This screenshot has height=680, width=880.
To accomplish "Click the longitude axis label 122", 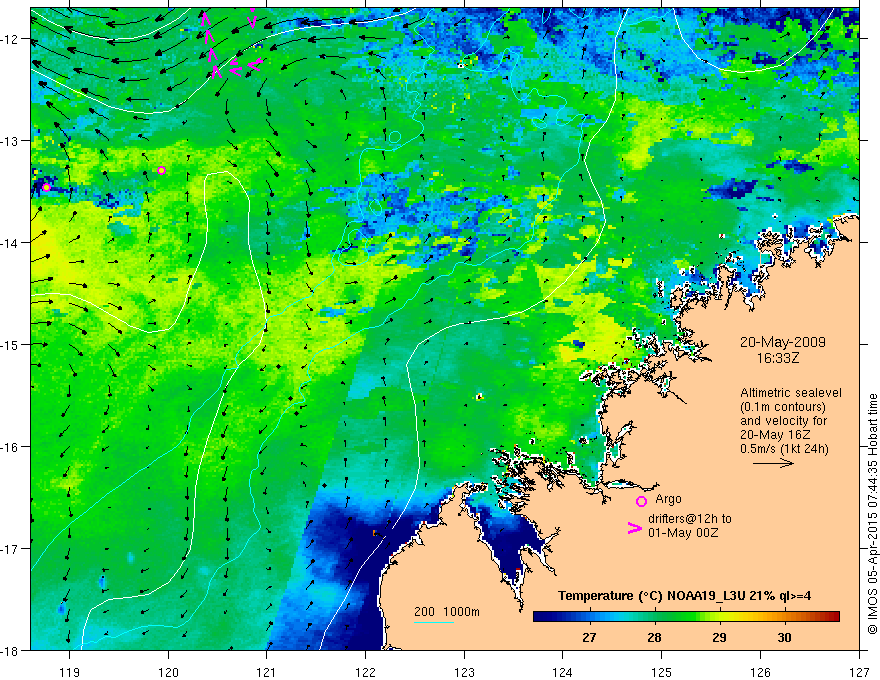I will (365, 672).
